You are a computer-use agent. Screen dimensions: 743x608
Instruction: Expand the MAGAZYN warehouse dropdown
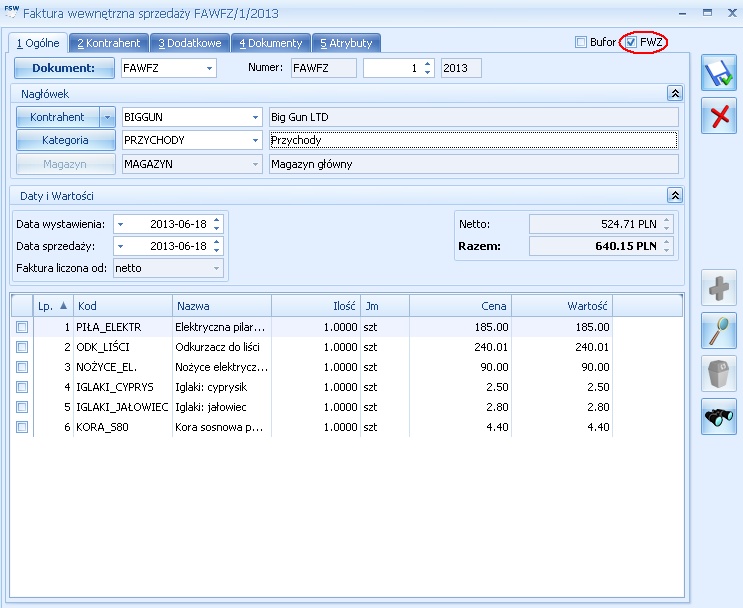(x=255, y=164)
